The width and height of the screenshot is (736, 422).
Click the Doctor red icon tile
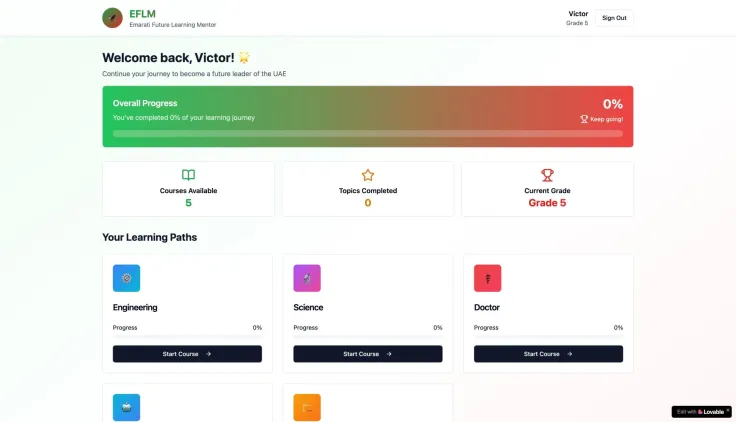click(487, 278)
